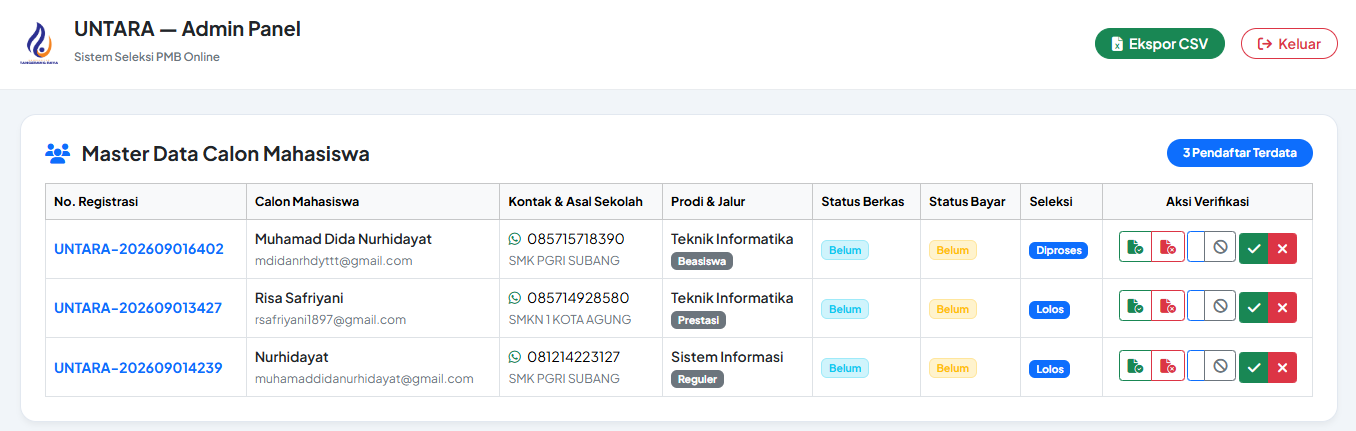The width and height of the screenshot is (1356, 431).
Task: Click Lolos badge in Risa Safriyani row
Action: point(1050,309)
